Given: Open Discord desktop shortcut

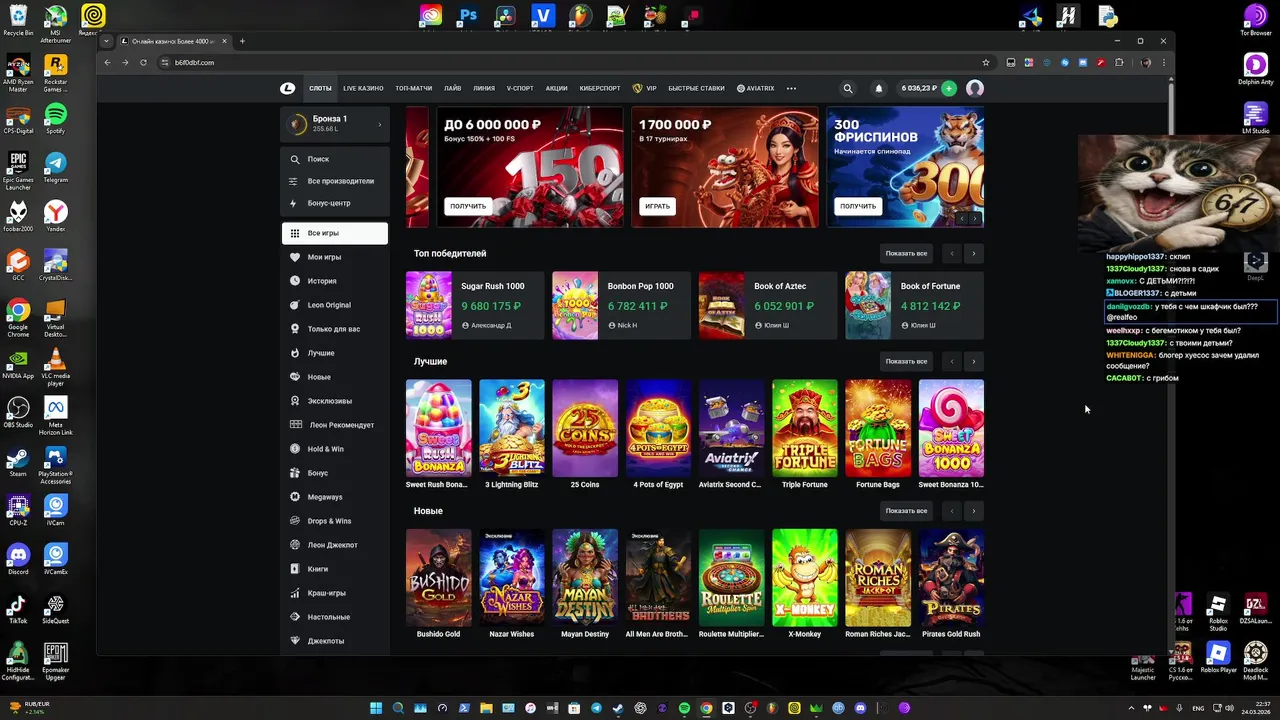Looking at the screenshot, I should (x=18, y=558).
